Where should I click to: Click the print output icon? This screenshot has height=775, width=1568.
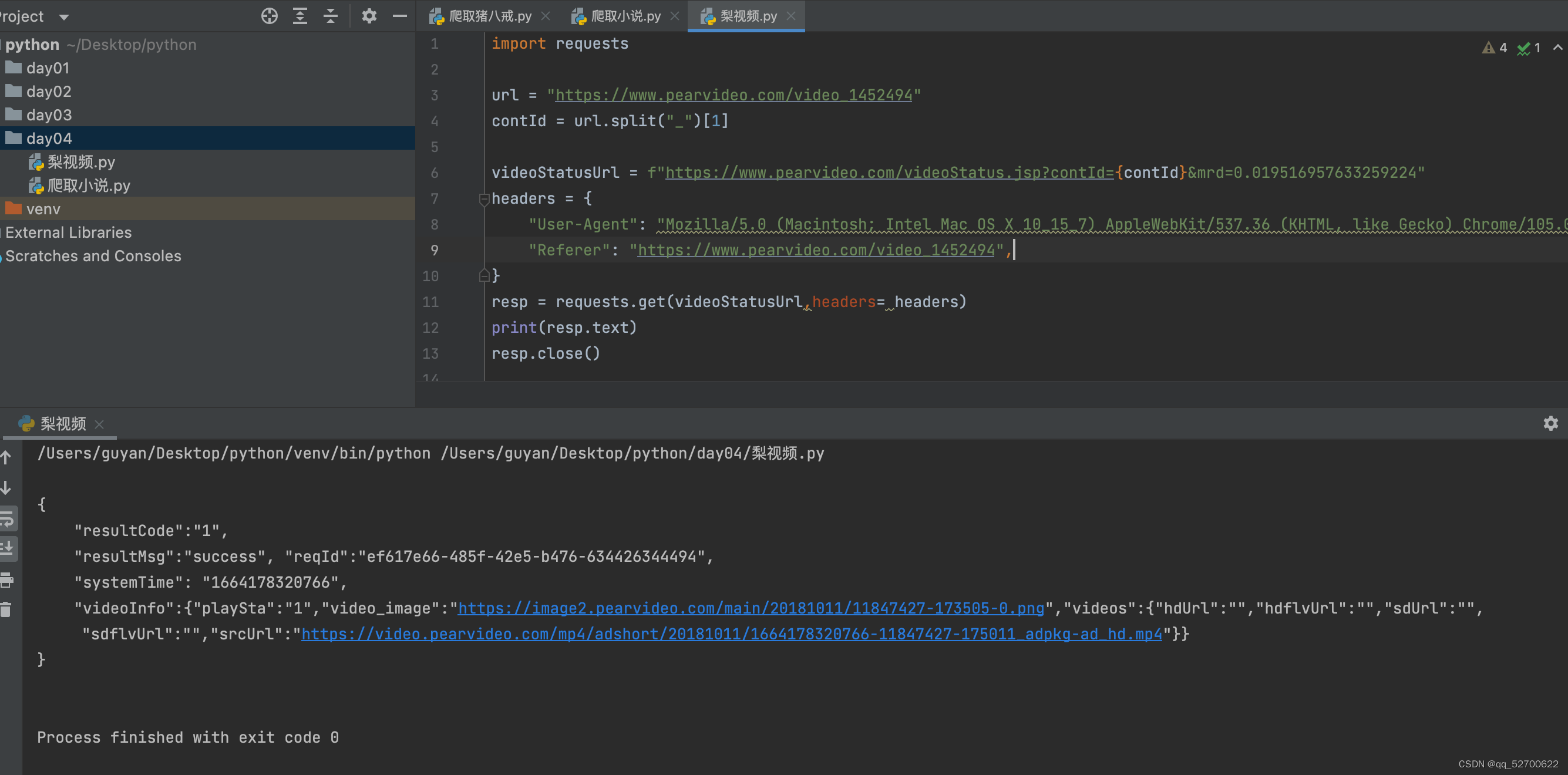pyautogui.click(x=7, y=579)
